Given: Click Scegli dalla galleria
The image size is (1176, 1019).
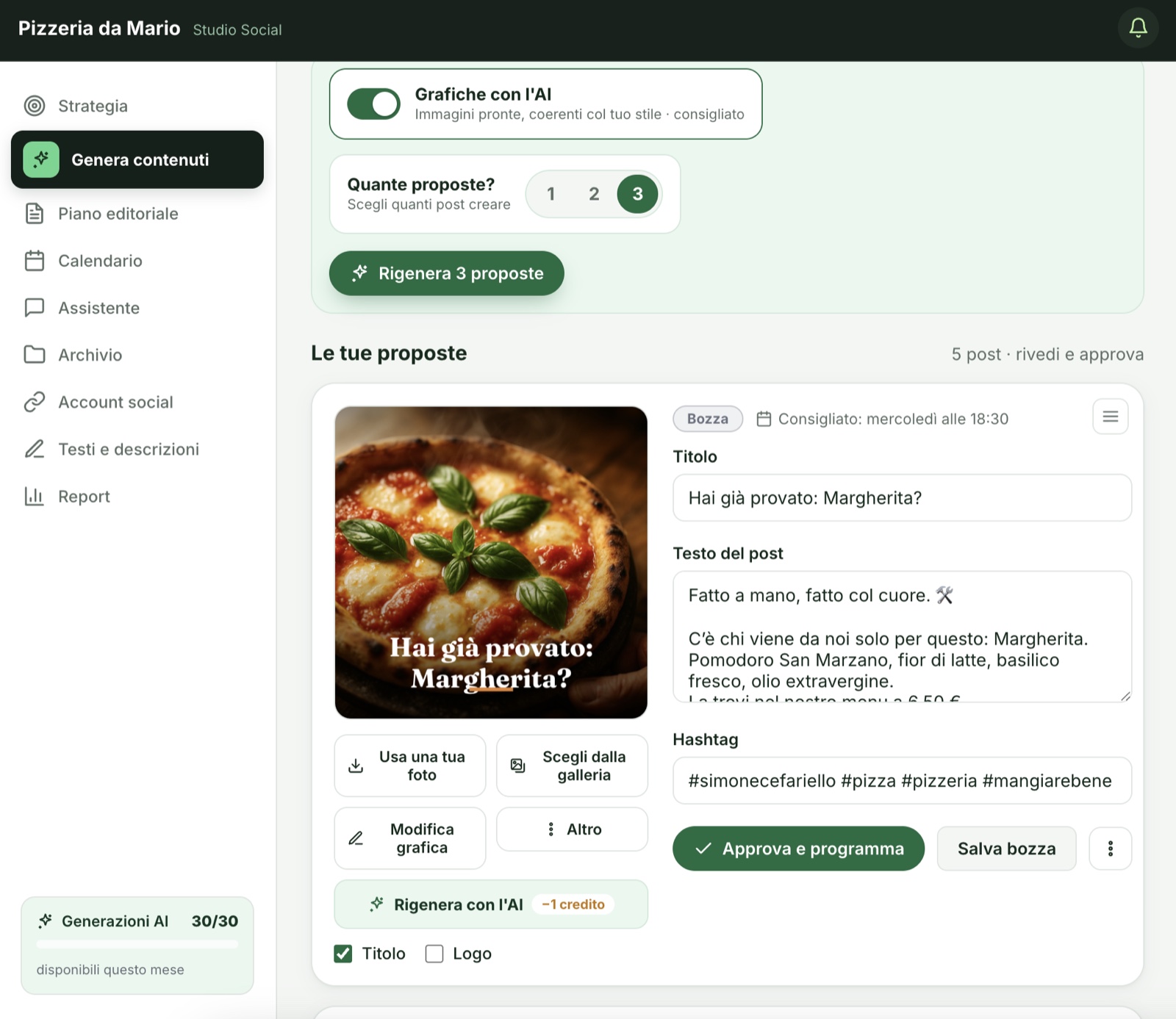Looking at the screenshot, I should (572, 766).
